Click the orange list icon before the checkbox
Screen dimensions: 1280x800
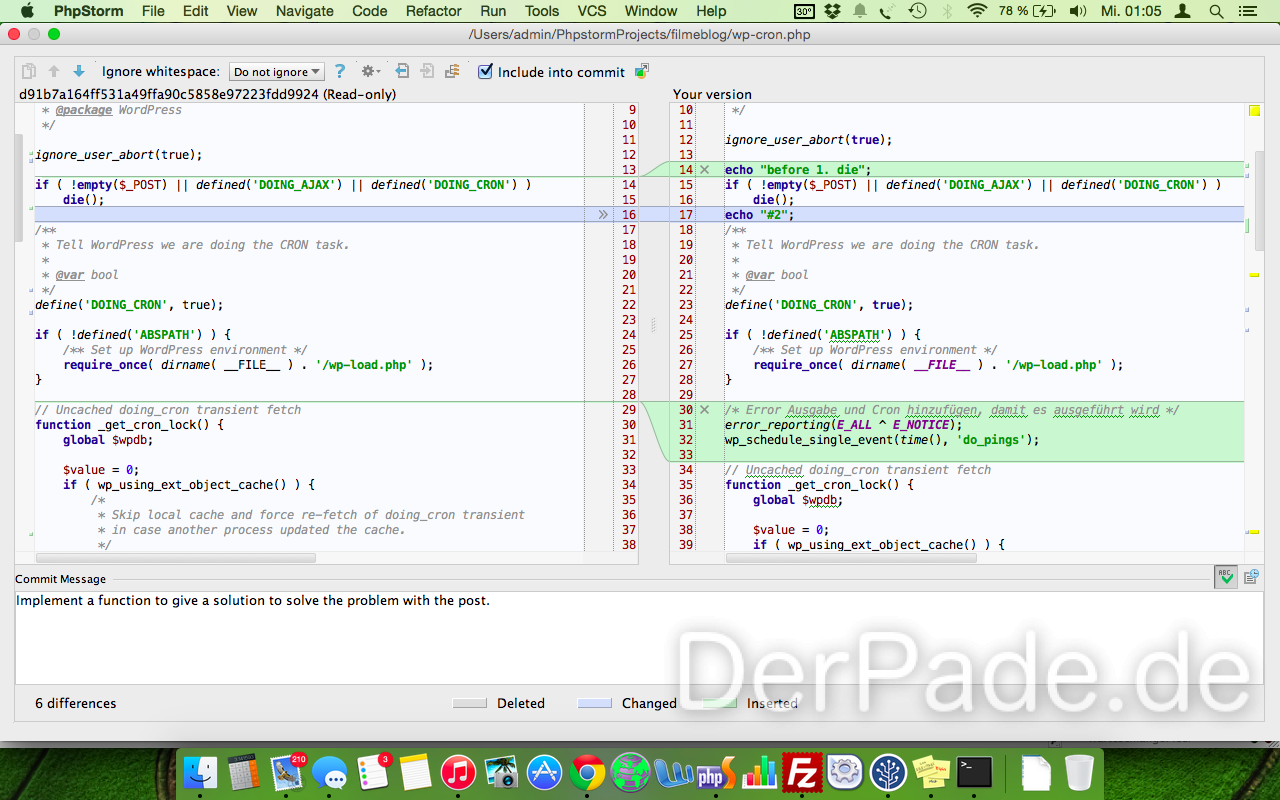click(x=452, y=71)
